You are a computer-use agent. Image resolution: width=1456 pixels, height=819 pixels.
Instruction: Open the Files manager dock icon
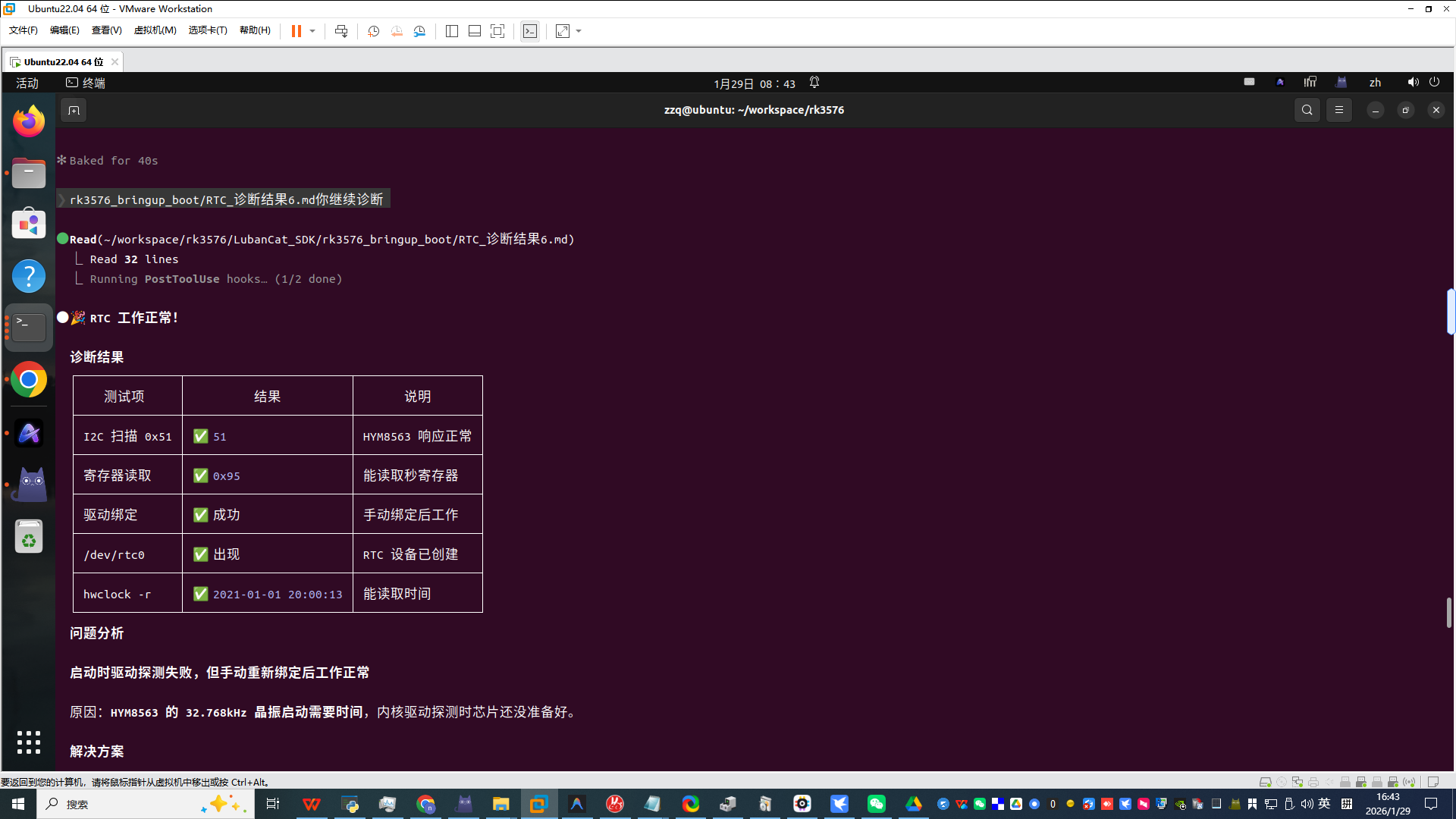tap(29, 174)
